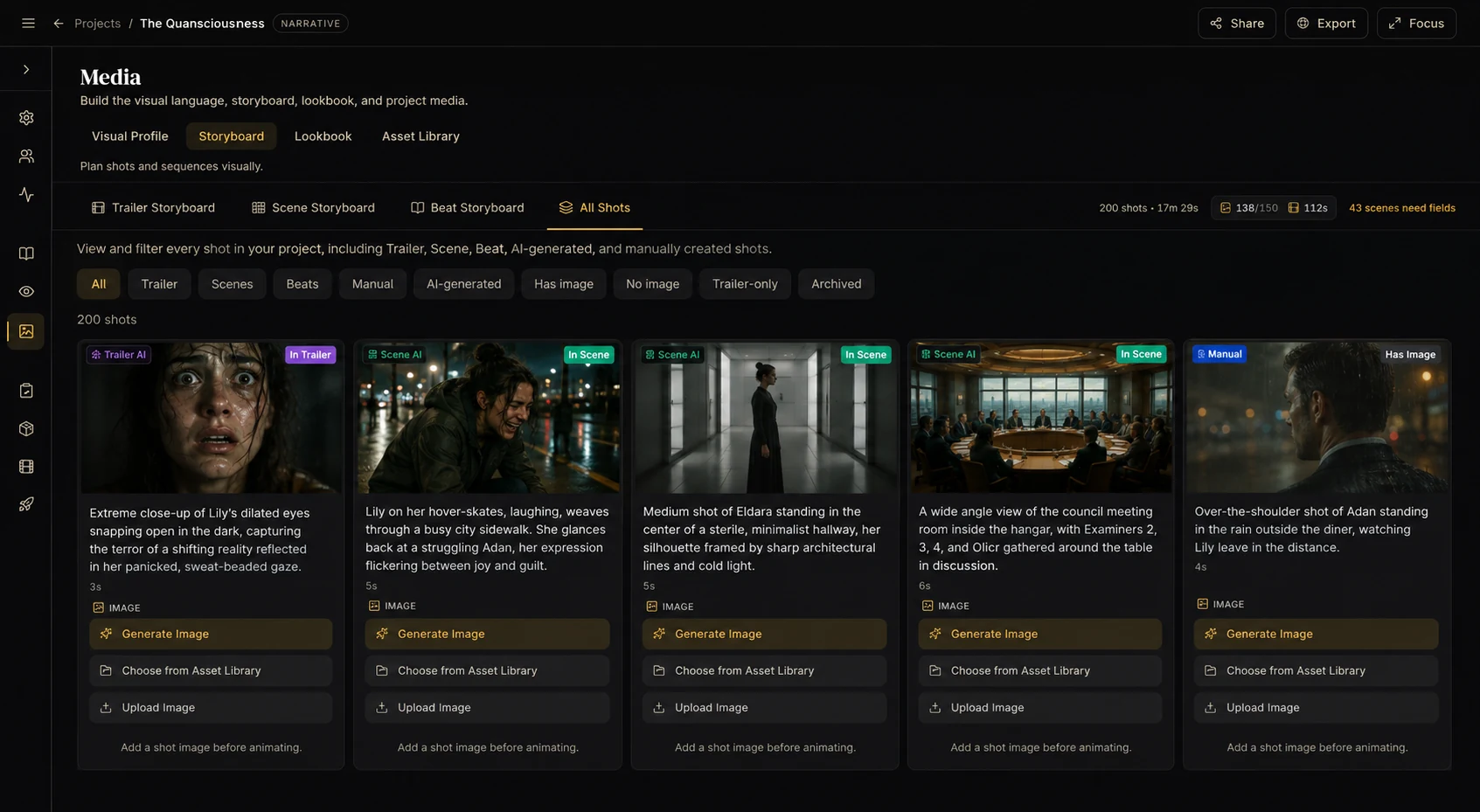The width and height of the screenshot is (1480, 812).
Task: Upload Image for Lily hover-skates shot
Action: [x=487, y=707]
